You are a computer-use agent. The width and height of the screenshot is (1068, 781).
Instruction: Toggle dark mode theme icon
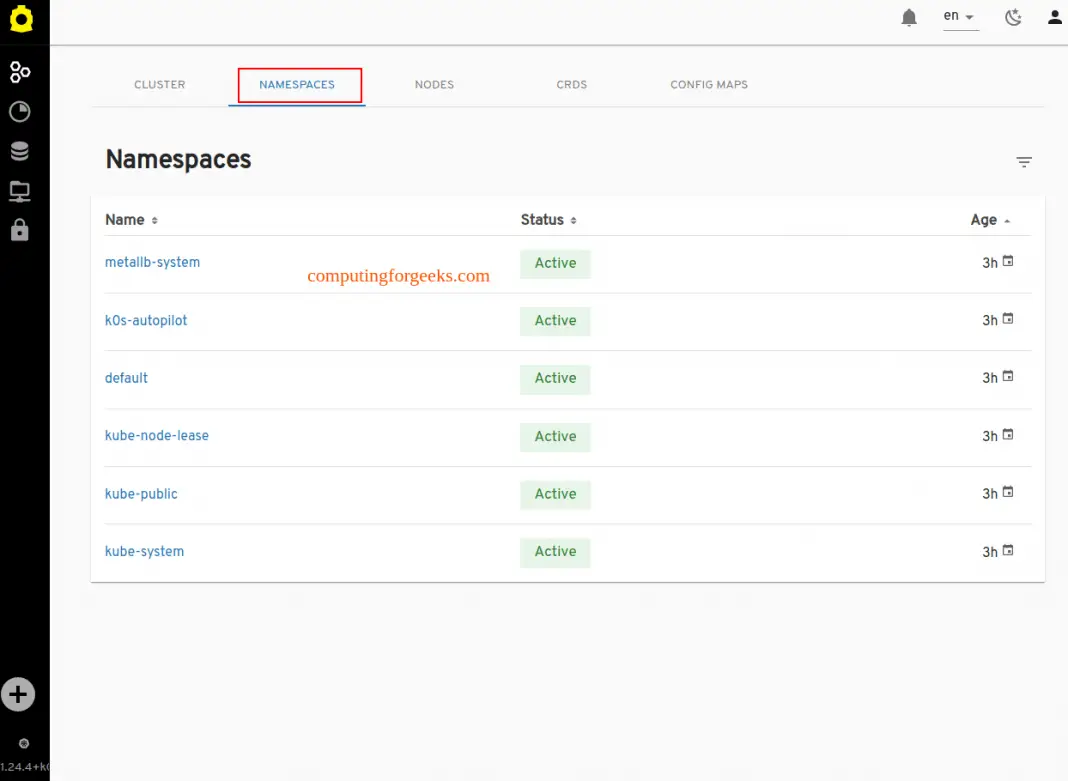(x=1013, y=17)
